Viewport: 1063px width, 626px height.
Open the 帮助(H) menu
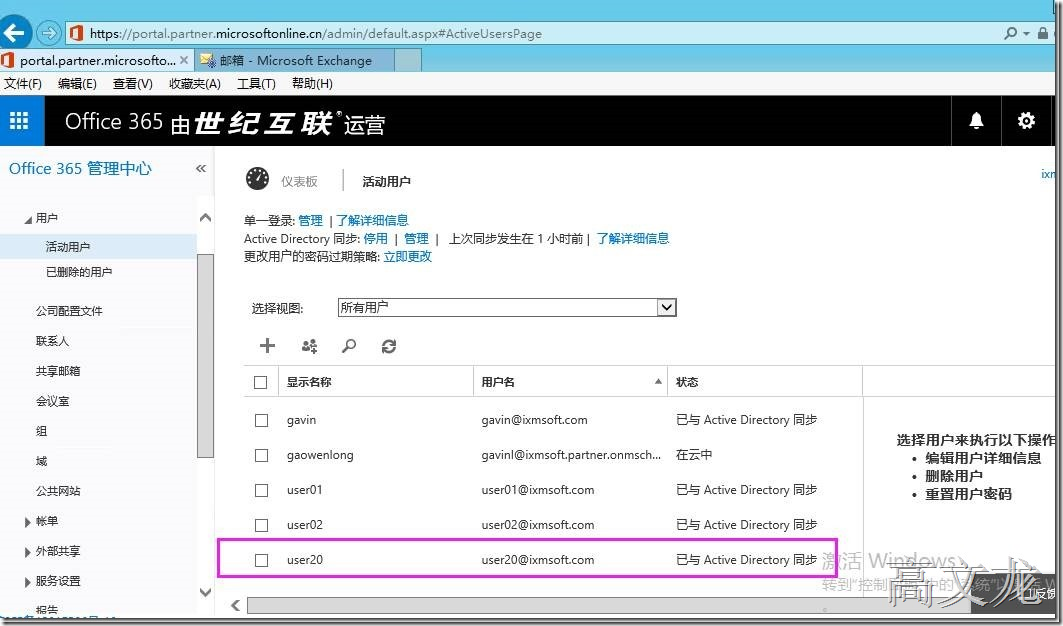[x=312, y=83]
